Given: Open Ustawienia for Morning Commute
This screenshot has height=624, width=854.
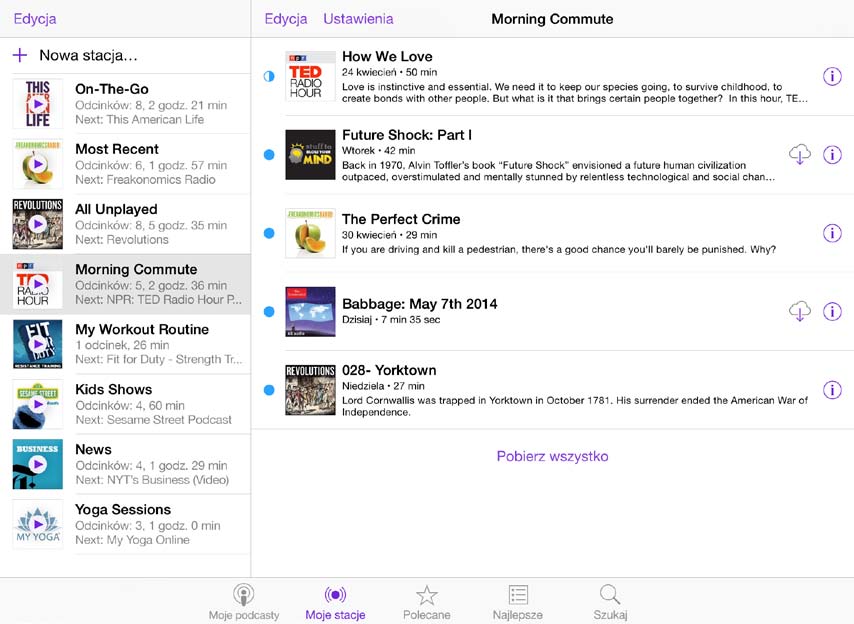Looking at the screenshot, I should pyautogui.click(x=358, y=19).
